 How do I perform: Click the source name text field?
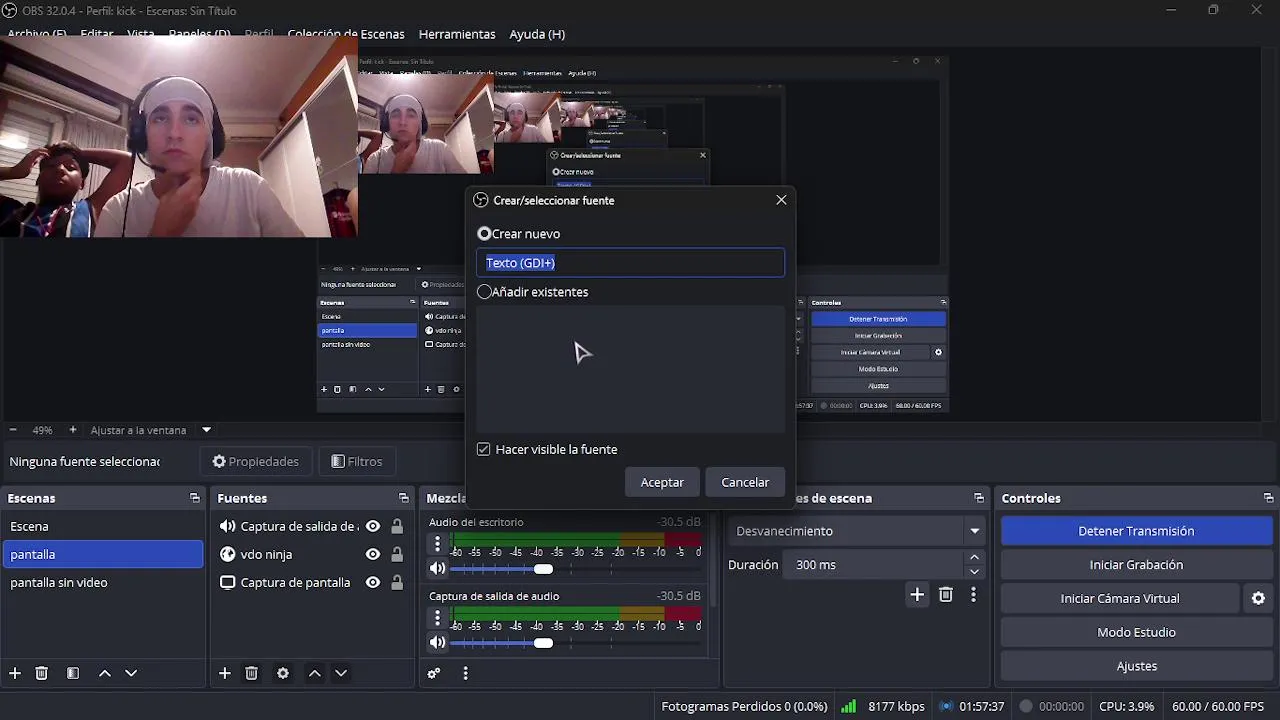pos(631,262)
